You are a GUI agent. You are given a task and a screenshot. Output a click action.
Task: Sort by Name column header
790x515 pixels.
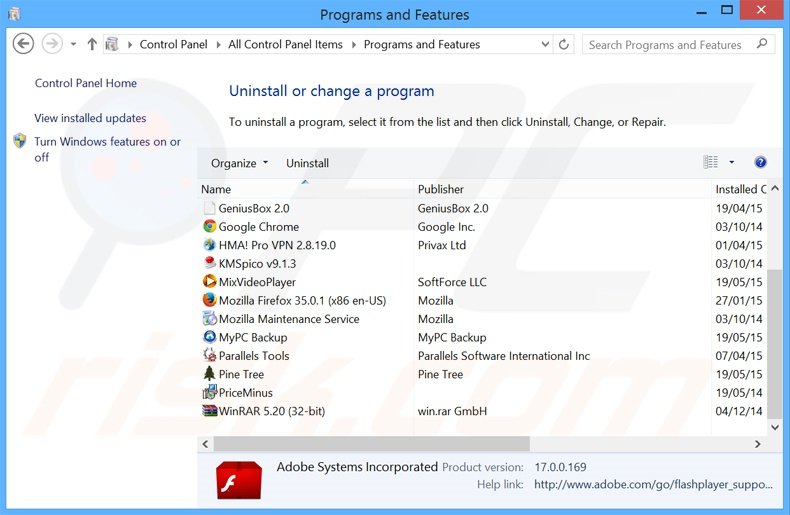pos(305,189)
